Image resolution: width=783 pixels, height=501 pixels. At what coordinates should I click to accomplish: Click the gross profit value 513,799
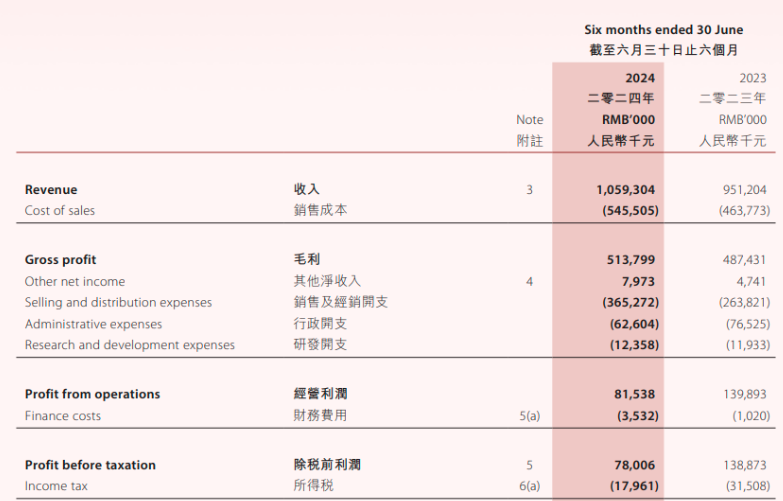631,260
